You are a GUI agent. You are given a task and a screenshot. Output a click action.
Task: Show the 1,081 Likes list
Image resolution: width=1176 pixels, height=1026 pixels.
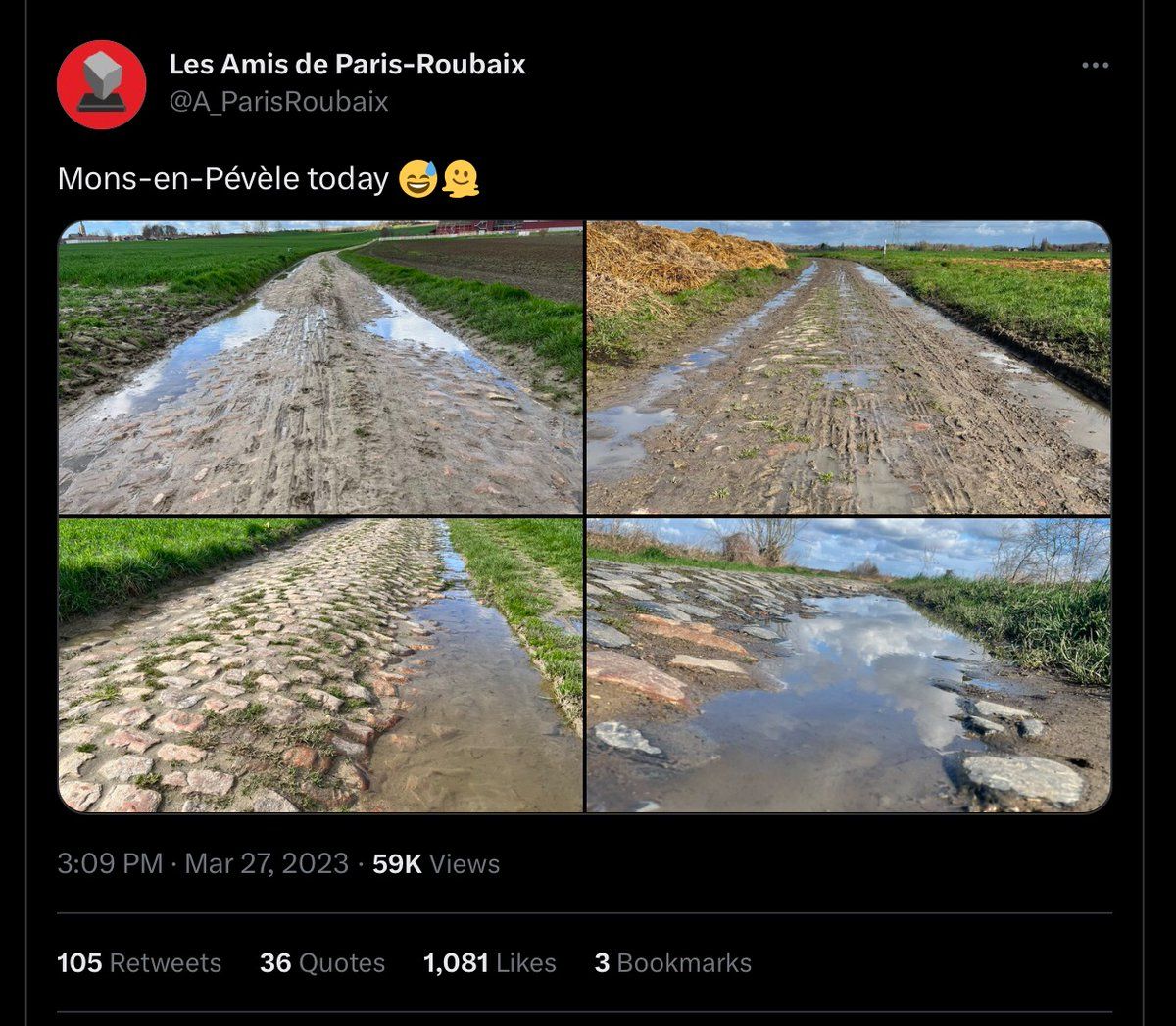coord(489,963)
